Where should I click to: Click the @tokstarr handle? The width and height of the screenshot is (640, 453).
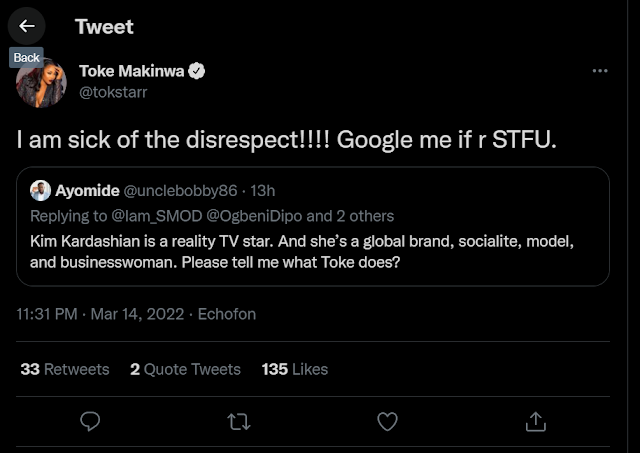[x=112, y=92]
